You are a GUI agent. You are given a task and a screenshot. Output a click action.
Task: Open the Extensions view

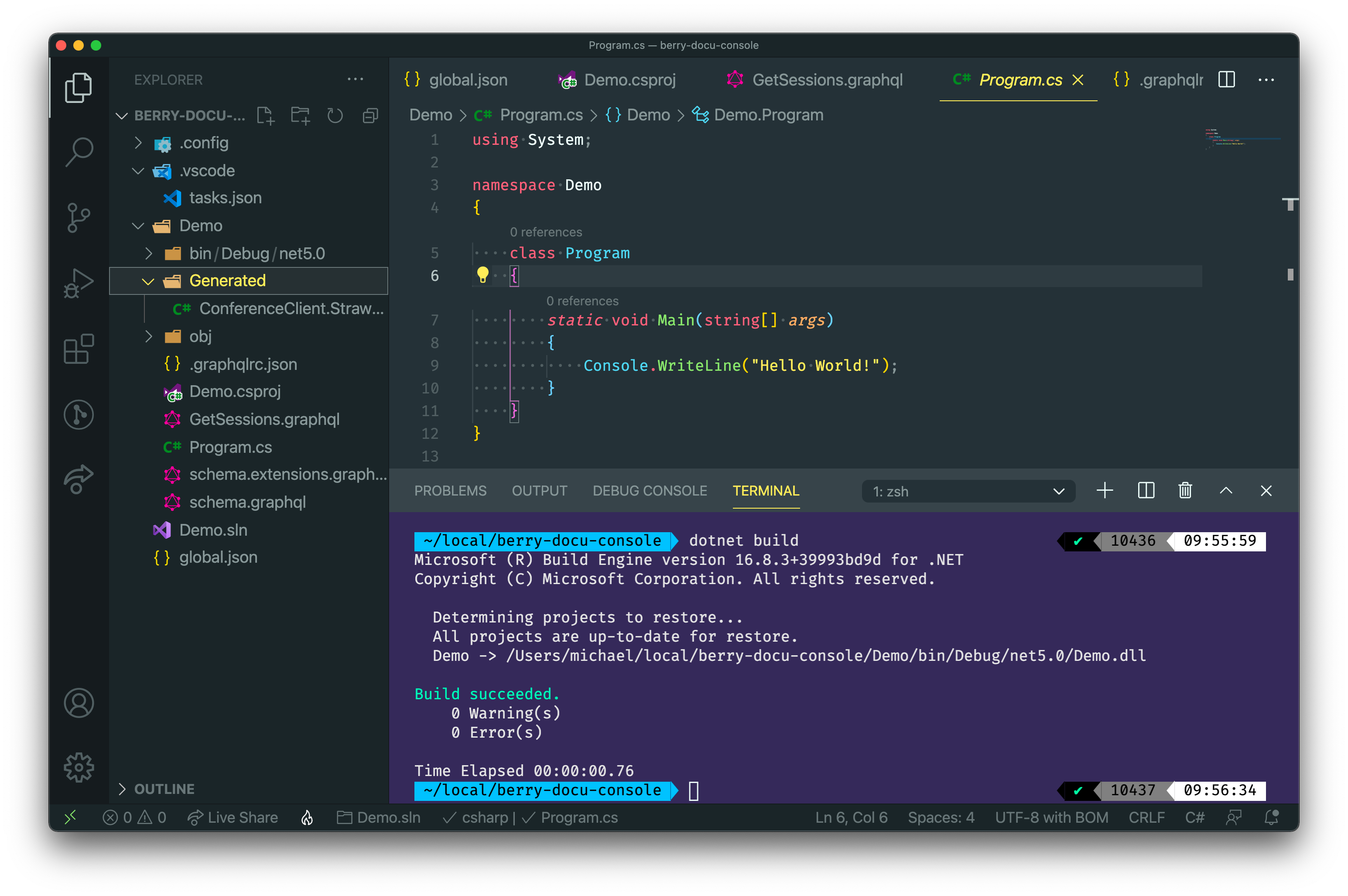pos(79,349)
